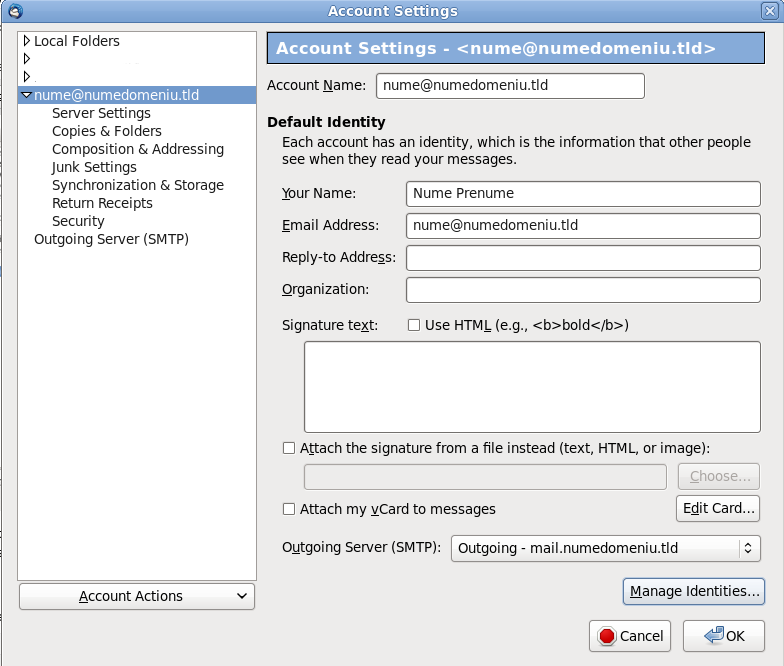Screen dimensions: 784x666
Task: Expand the Local Folders tree node
Action: tap(27, 40)
